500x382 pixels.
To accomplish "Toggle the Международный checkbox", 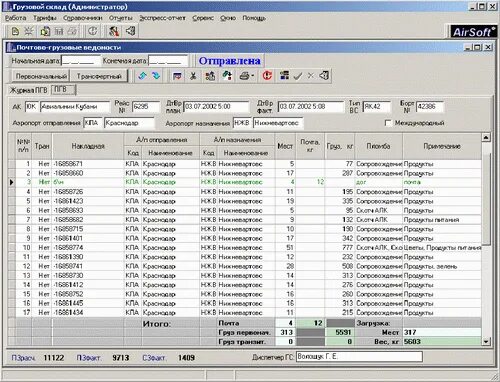I will click(388, 123).
